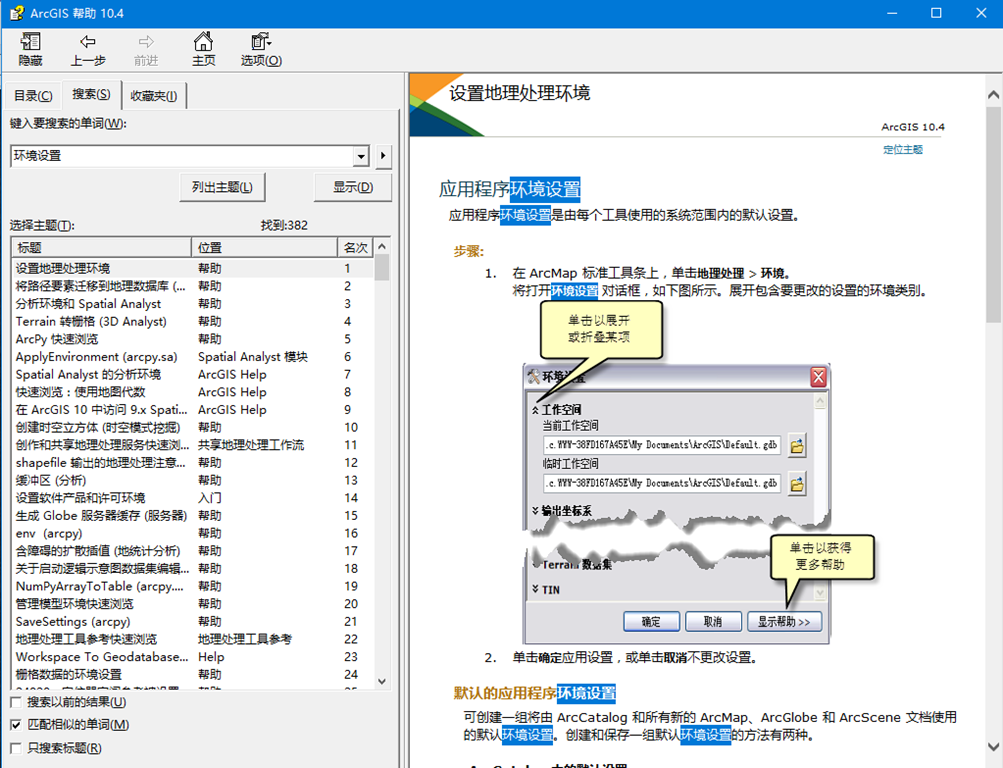
Task: Enable 只搜索标题(R) checkbox
Action: (17, 748)
